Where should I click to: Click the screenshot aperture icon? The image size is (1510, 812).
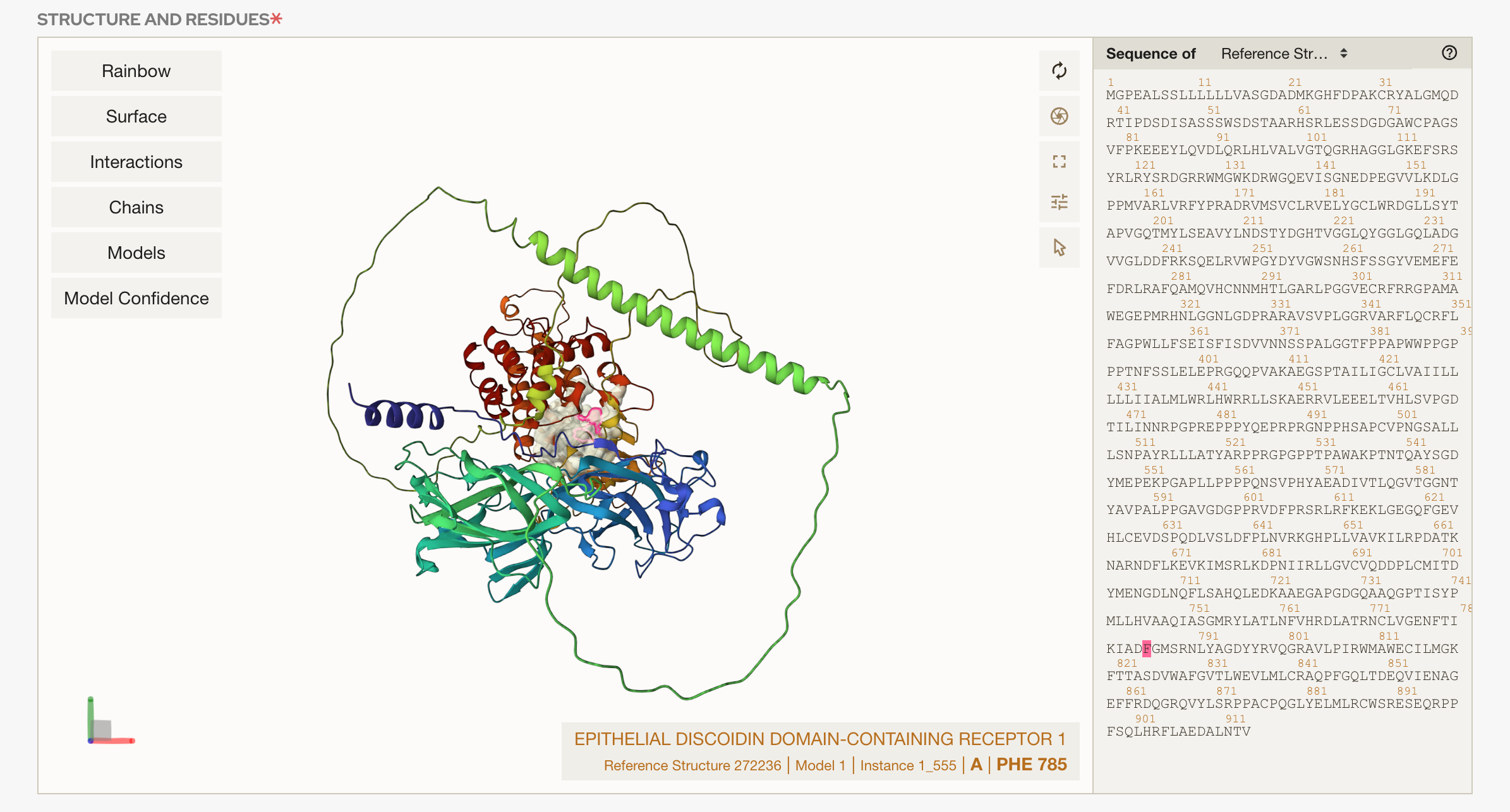pos(1059,116)
